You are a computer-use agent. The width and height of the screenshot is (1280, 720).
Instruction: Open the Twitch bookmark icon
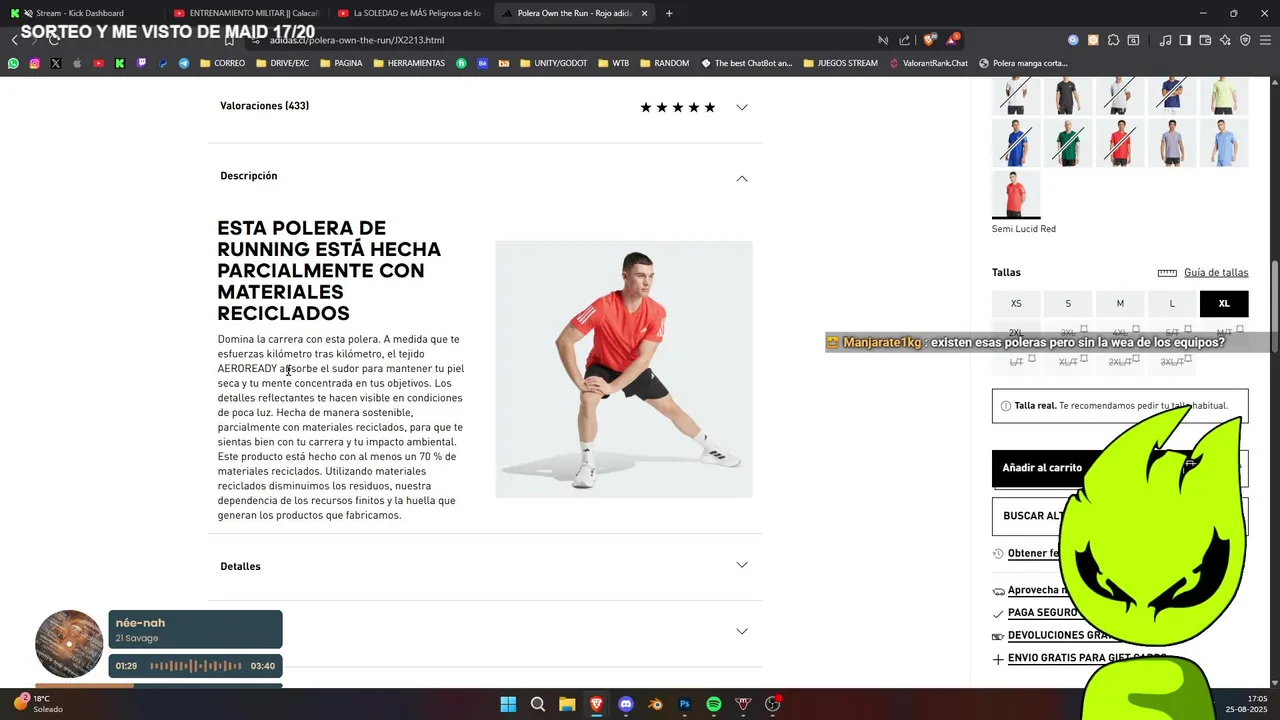141,63
